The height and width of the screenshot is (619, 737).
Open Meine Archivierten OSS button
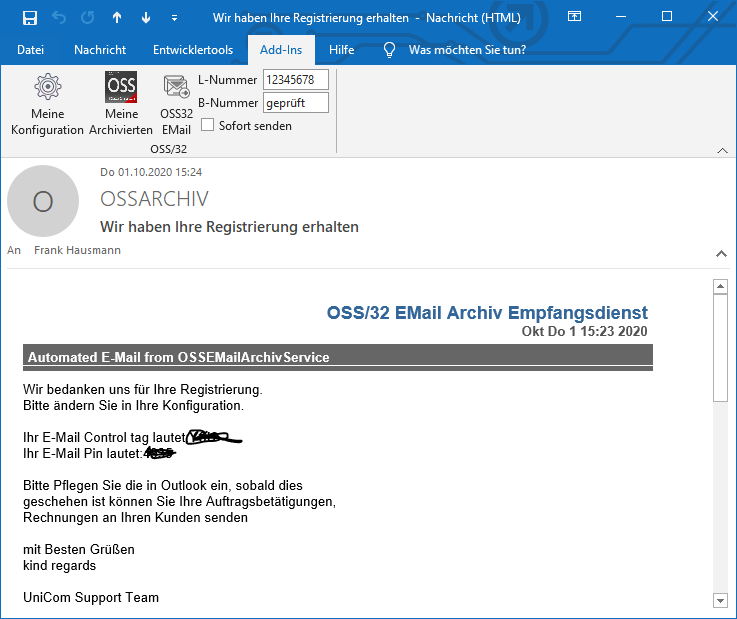tap(121, 104)
